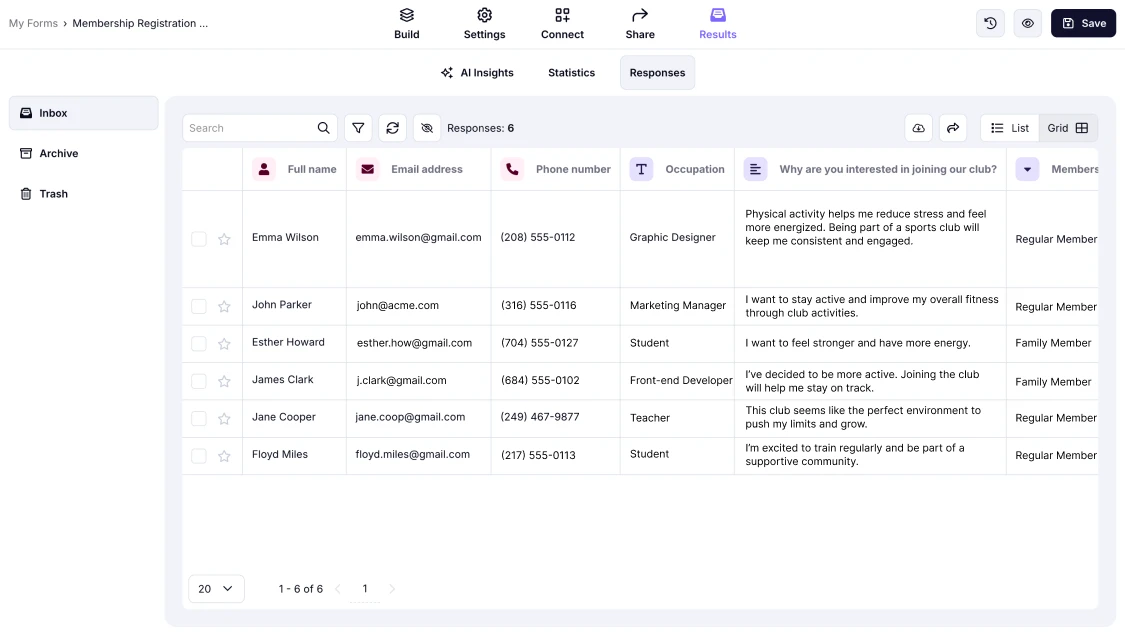
Task: Switch to the Statistics tab
Action: [571, 72]
